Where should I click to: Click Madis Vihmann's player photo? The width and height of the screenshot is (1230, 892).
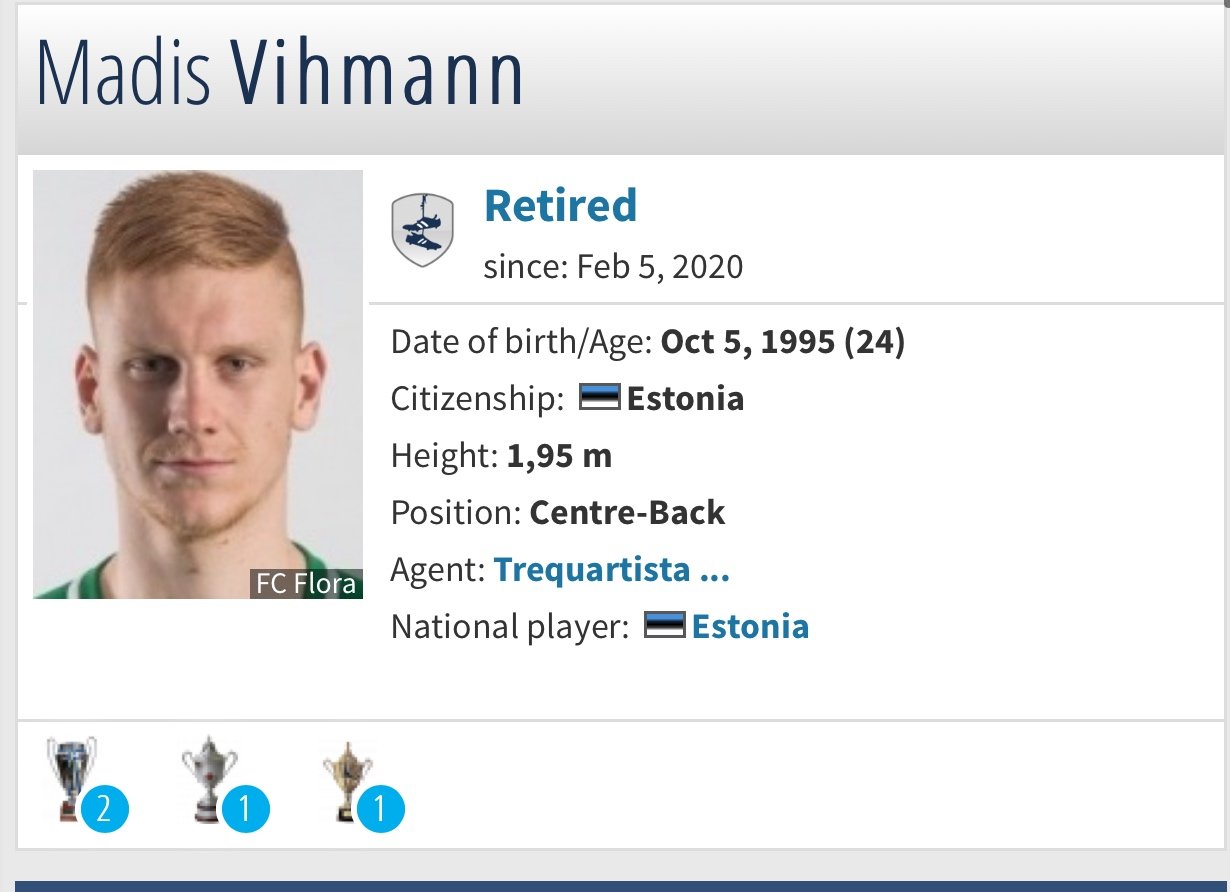198,384
